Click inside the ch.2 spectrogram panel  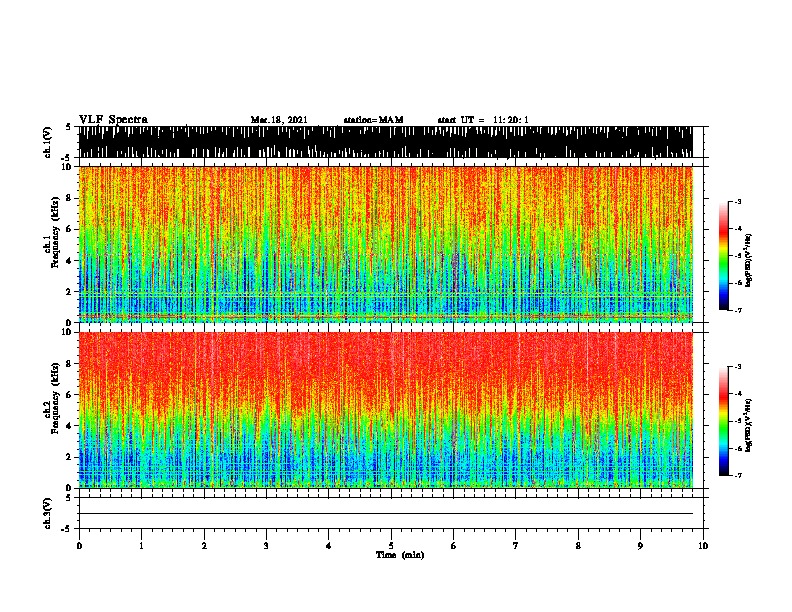[x=386, y=410]
